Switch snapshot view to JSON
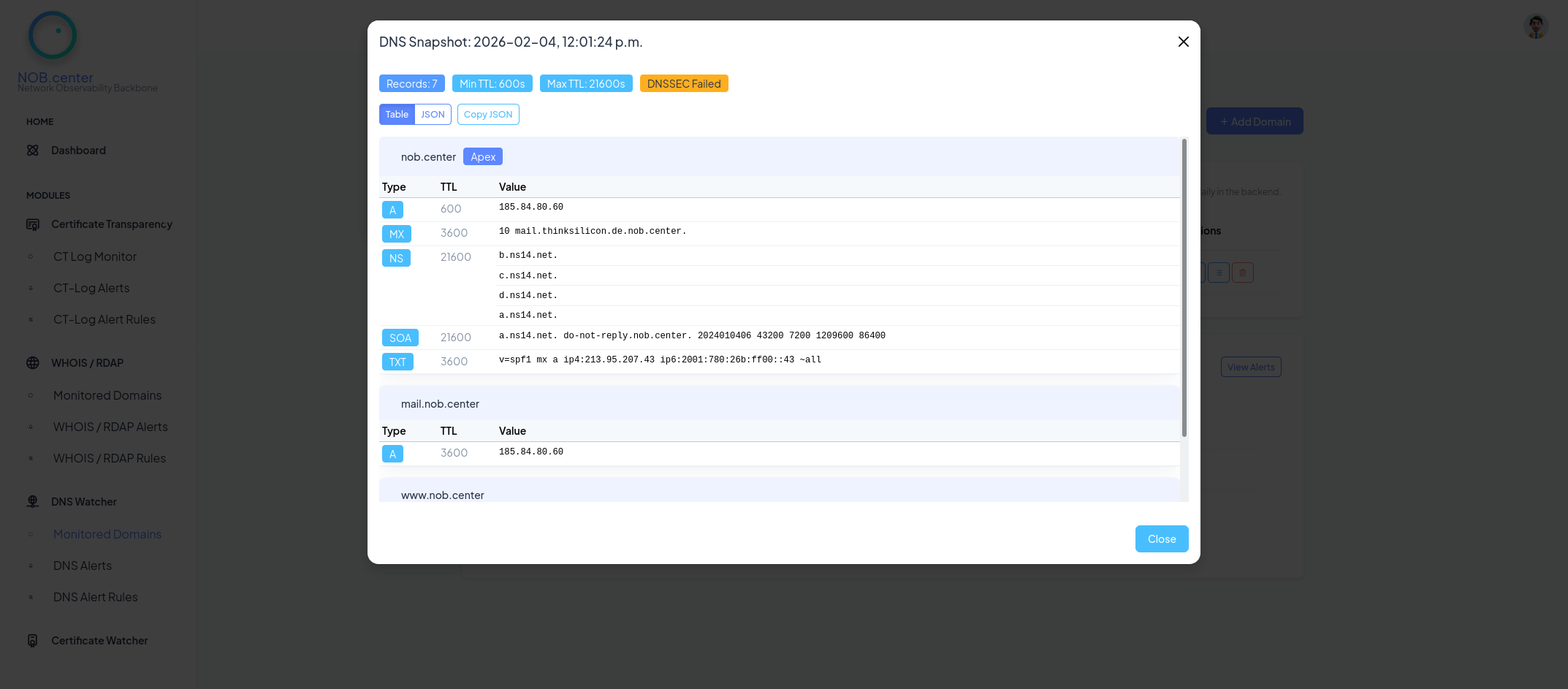The height and width of the screenshot is (689, 1568). pos(433,114)
